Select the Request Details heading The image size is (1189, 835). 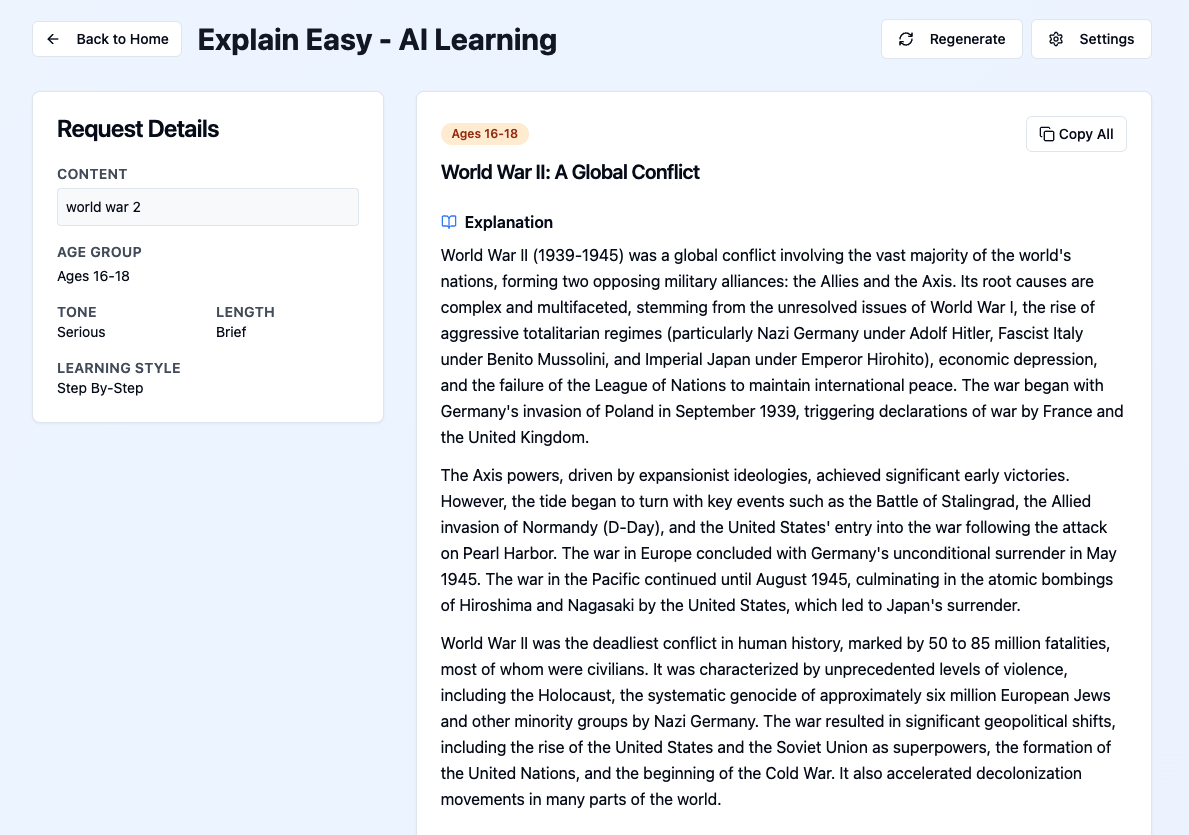point(137,129)
